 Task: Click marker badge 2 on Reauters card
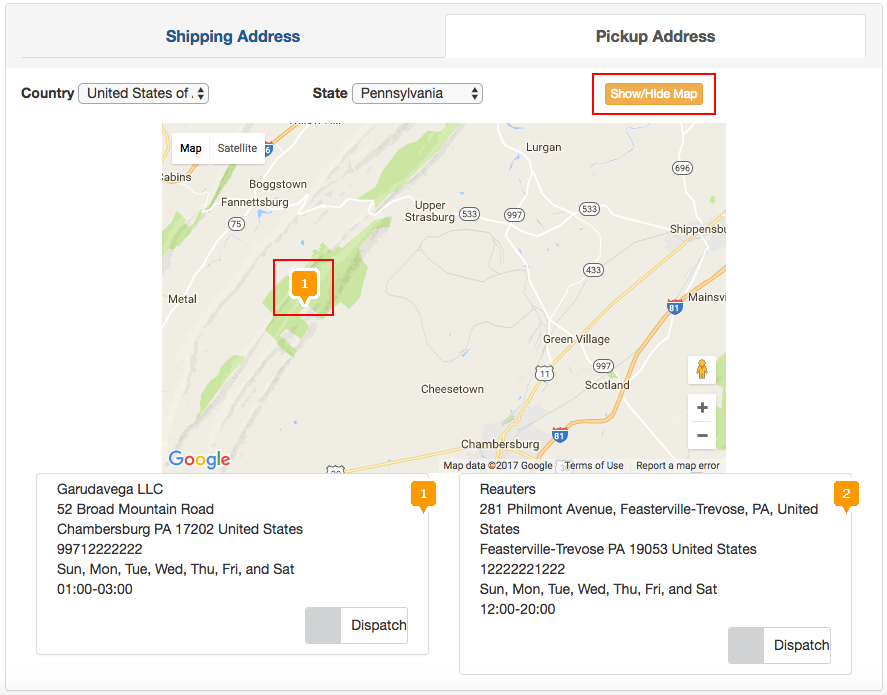point(846,496)
